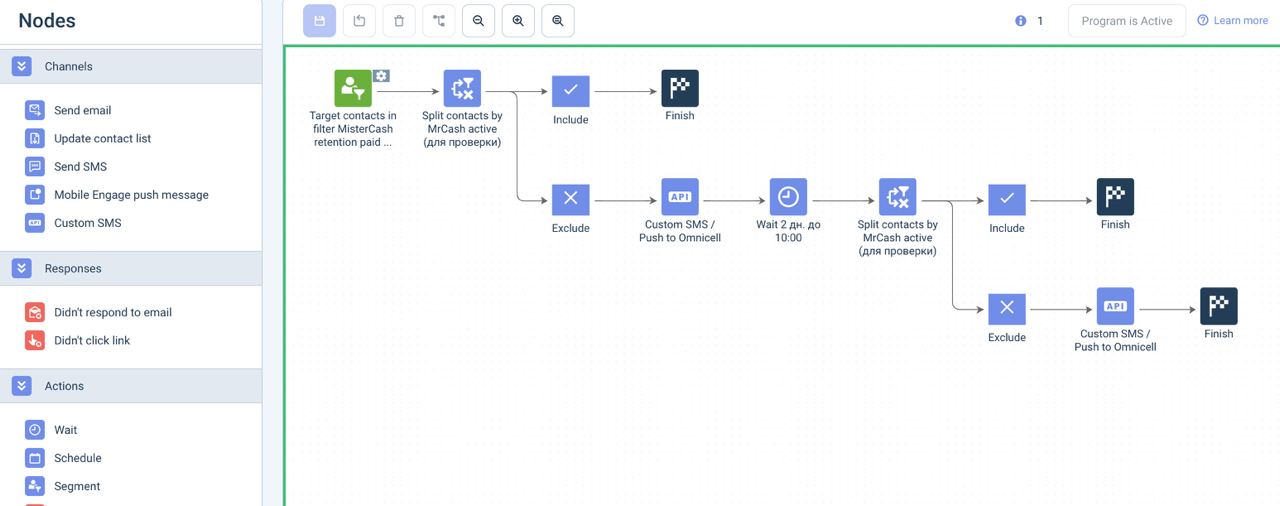Click the auto-arrange layout toolbar icon

point(439,21)
